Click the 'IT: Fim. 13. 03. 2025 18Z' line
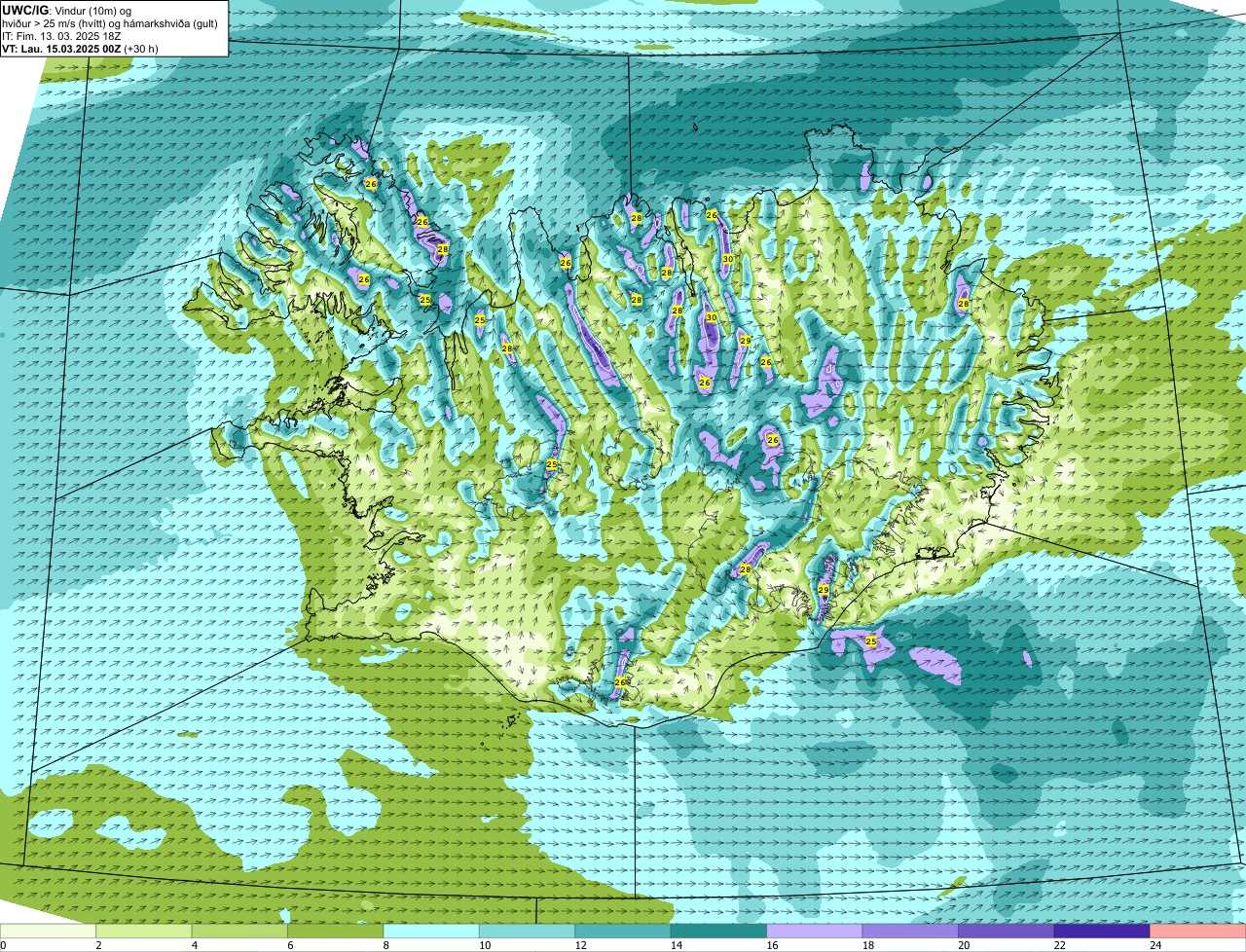 coord(62,35)
